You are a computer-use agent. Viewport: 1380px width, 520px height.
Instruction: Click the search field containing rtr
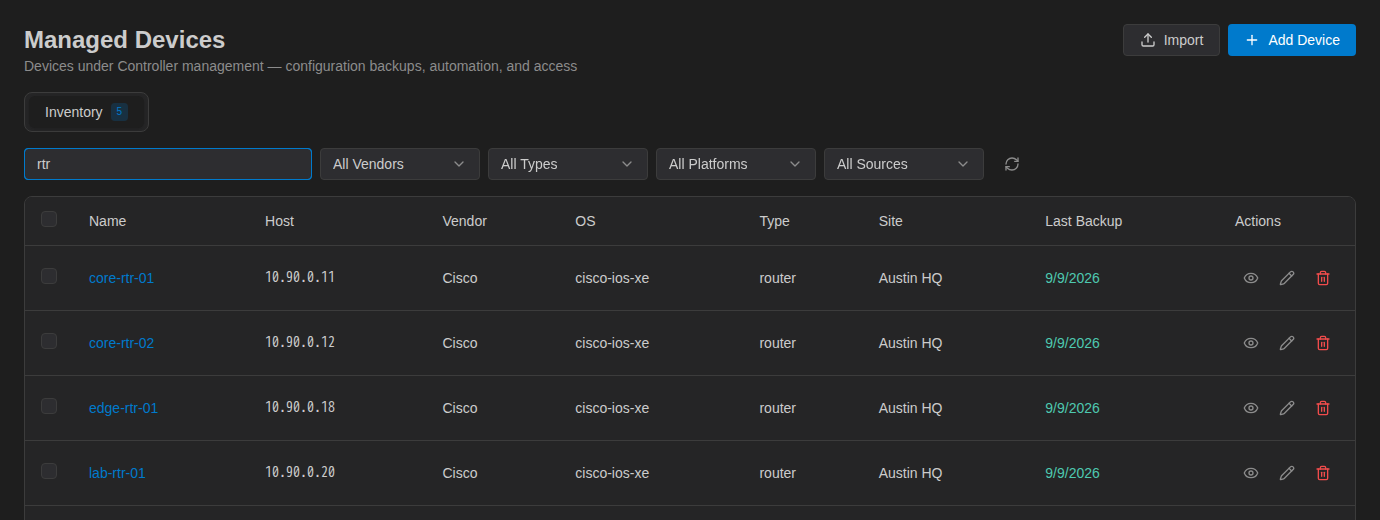tap(168, 164)
